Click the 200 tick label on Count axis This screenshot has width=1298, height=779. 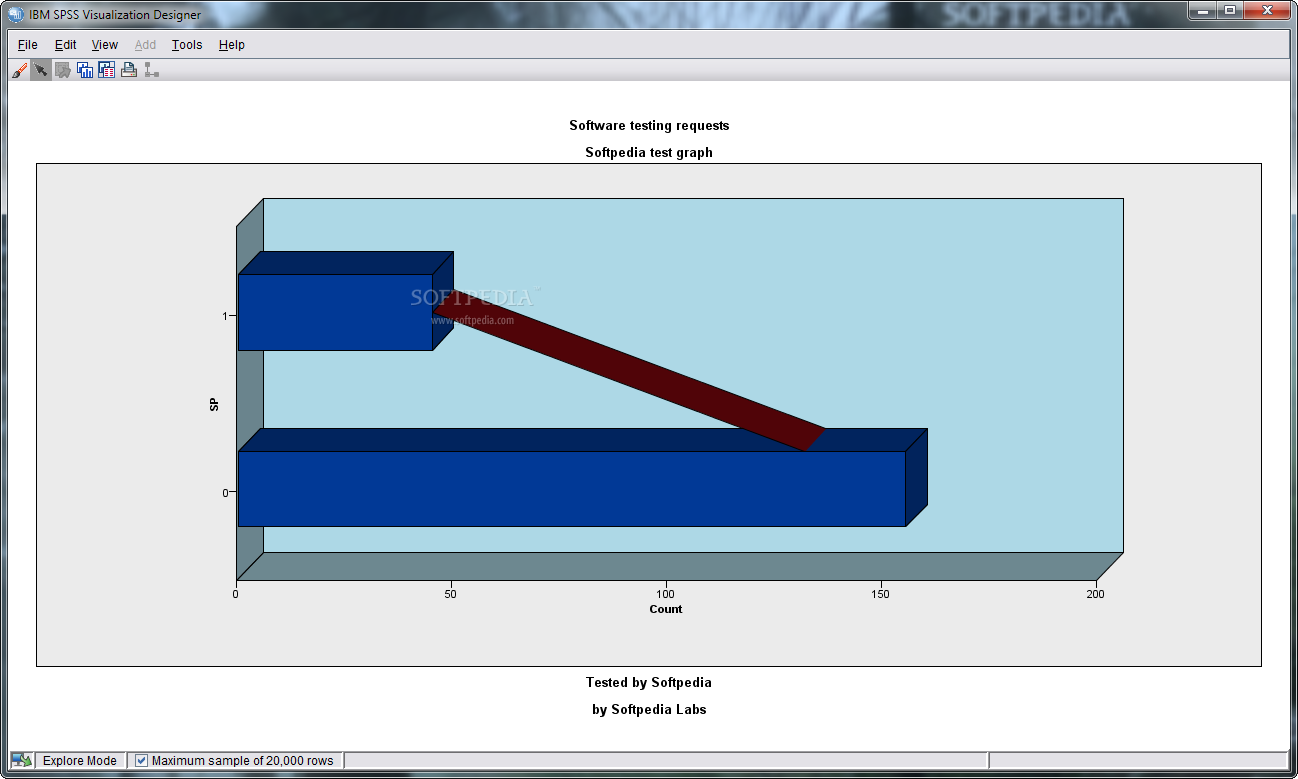1096,594
